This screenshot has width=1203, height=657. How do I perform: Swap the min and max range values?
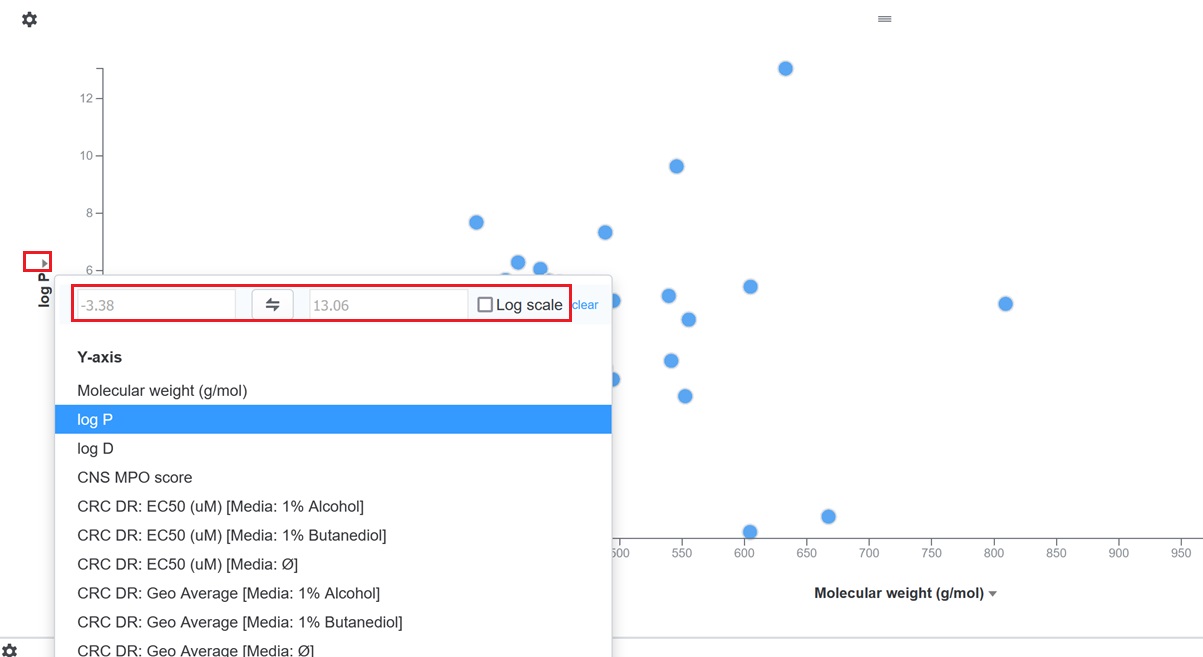pos(272,305)
